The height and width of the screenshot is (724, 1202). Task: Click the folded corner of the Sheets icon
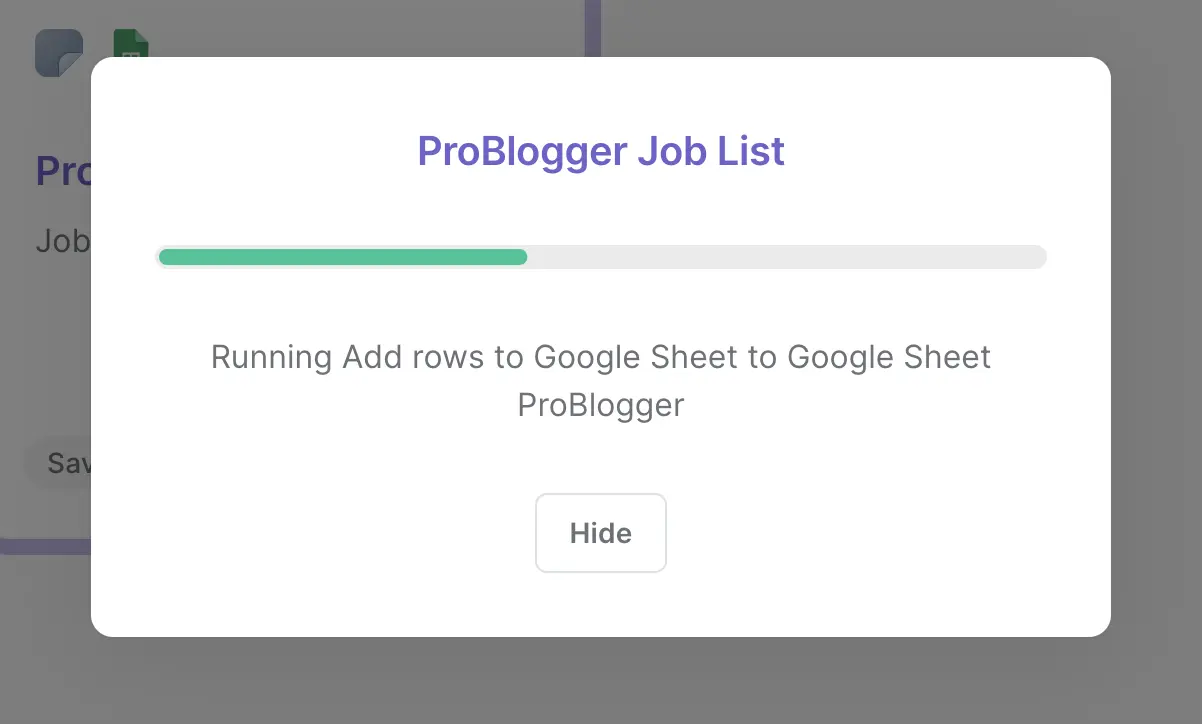(141, 36)
